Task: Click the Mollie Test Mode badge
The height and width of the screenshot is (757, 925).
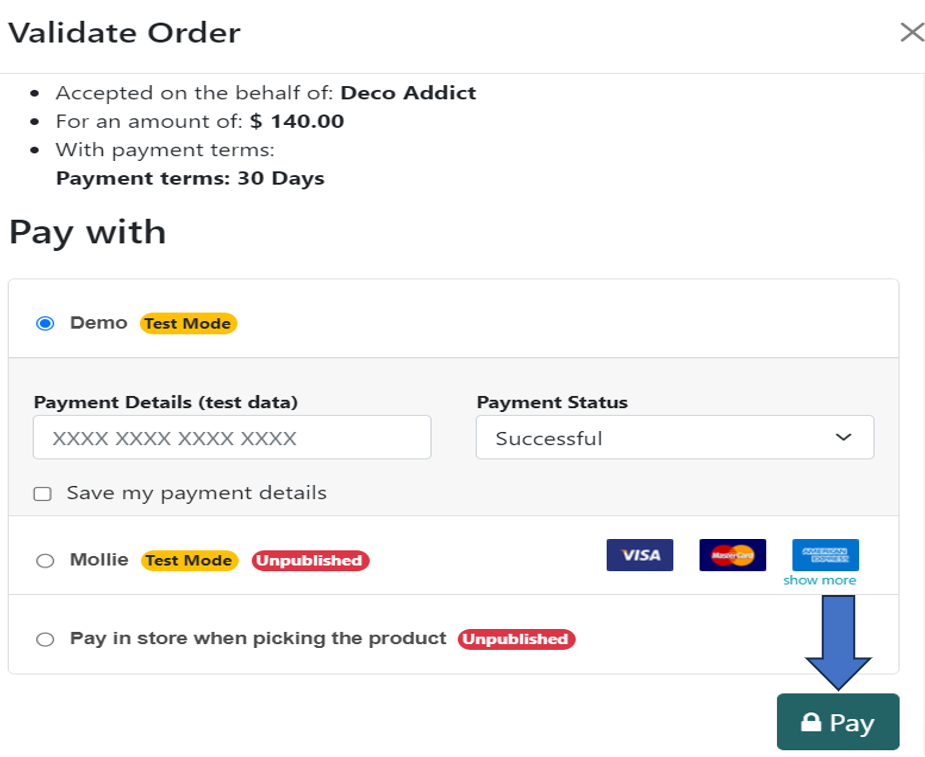Action: (x=189, y=561)
